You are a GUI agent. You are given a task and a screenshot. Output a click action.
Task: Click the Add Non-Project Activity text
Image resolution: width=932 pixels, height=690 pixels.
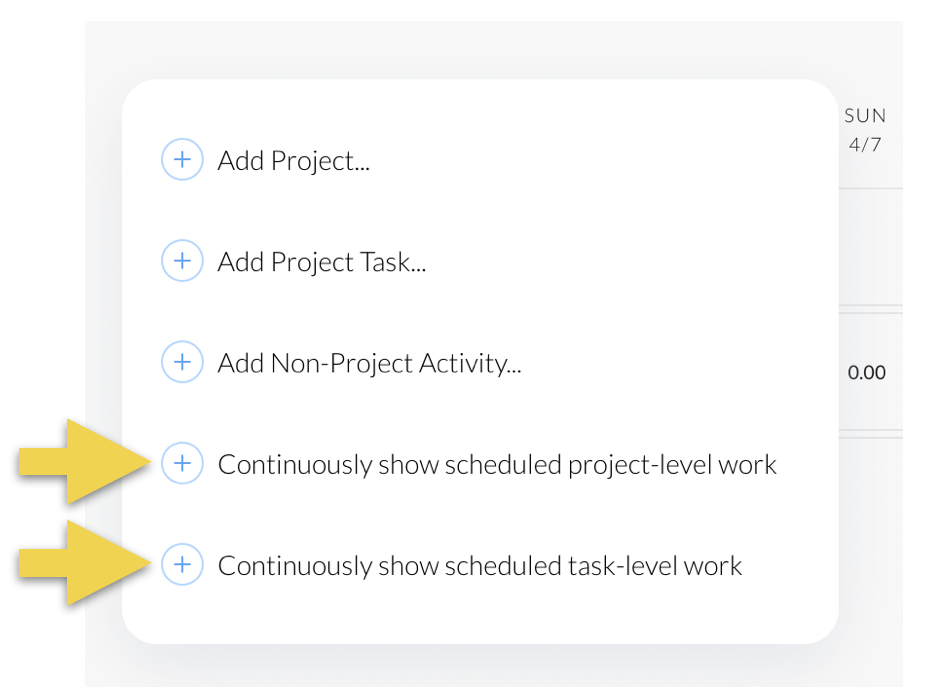[368, 362]
